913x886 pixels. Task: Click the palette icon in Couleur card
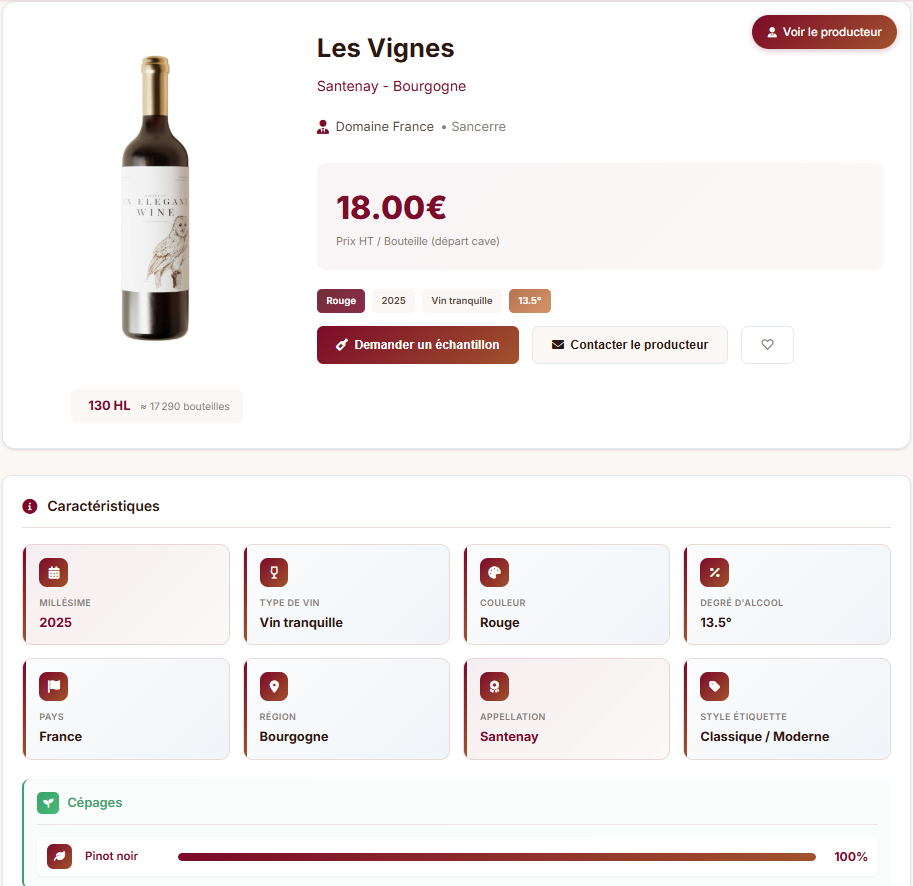(x=494, y=573)
